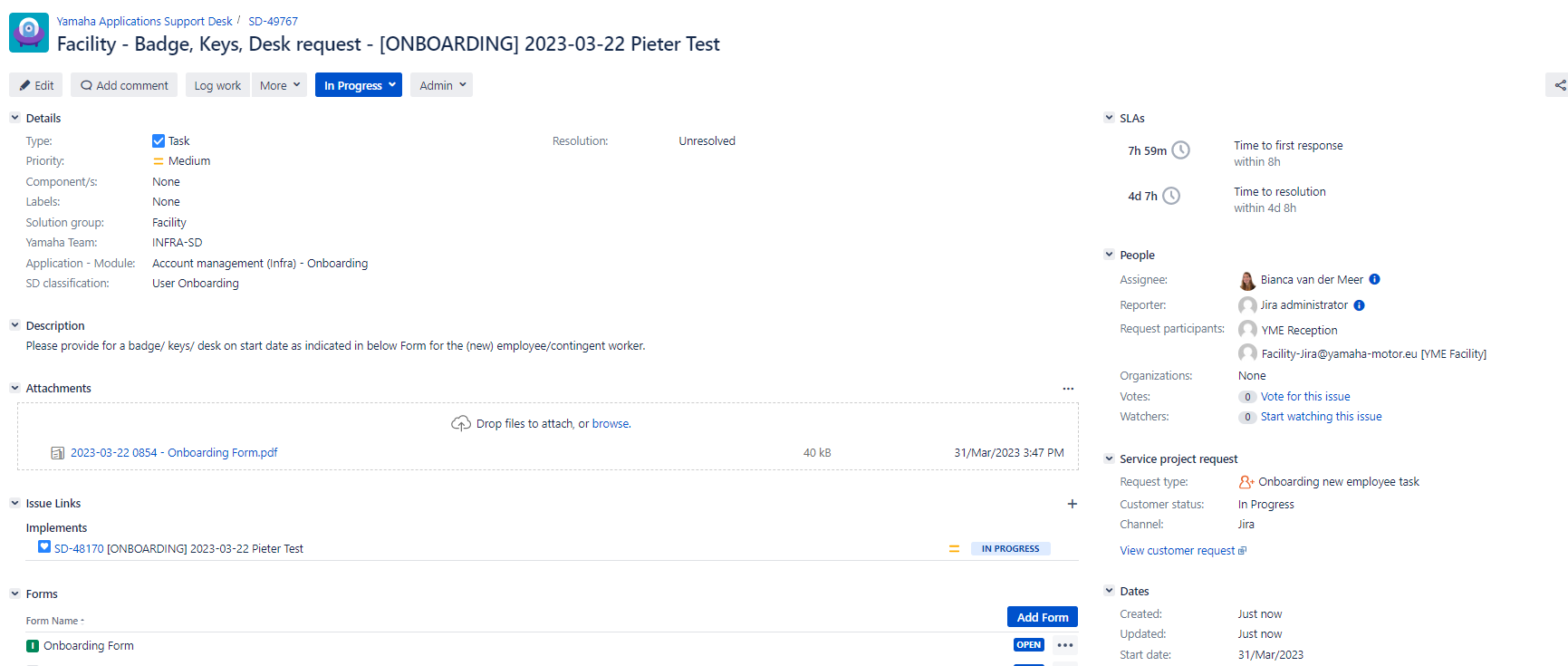The width and height of the screenshot is (1568, 666).
Task: Collapse the Service project request section
Action: (1109, 458)
